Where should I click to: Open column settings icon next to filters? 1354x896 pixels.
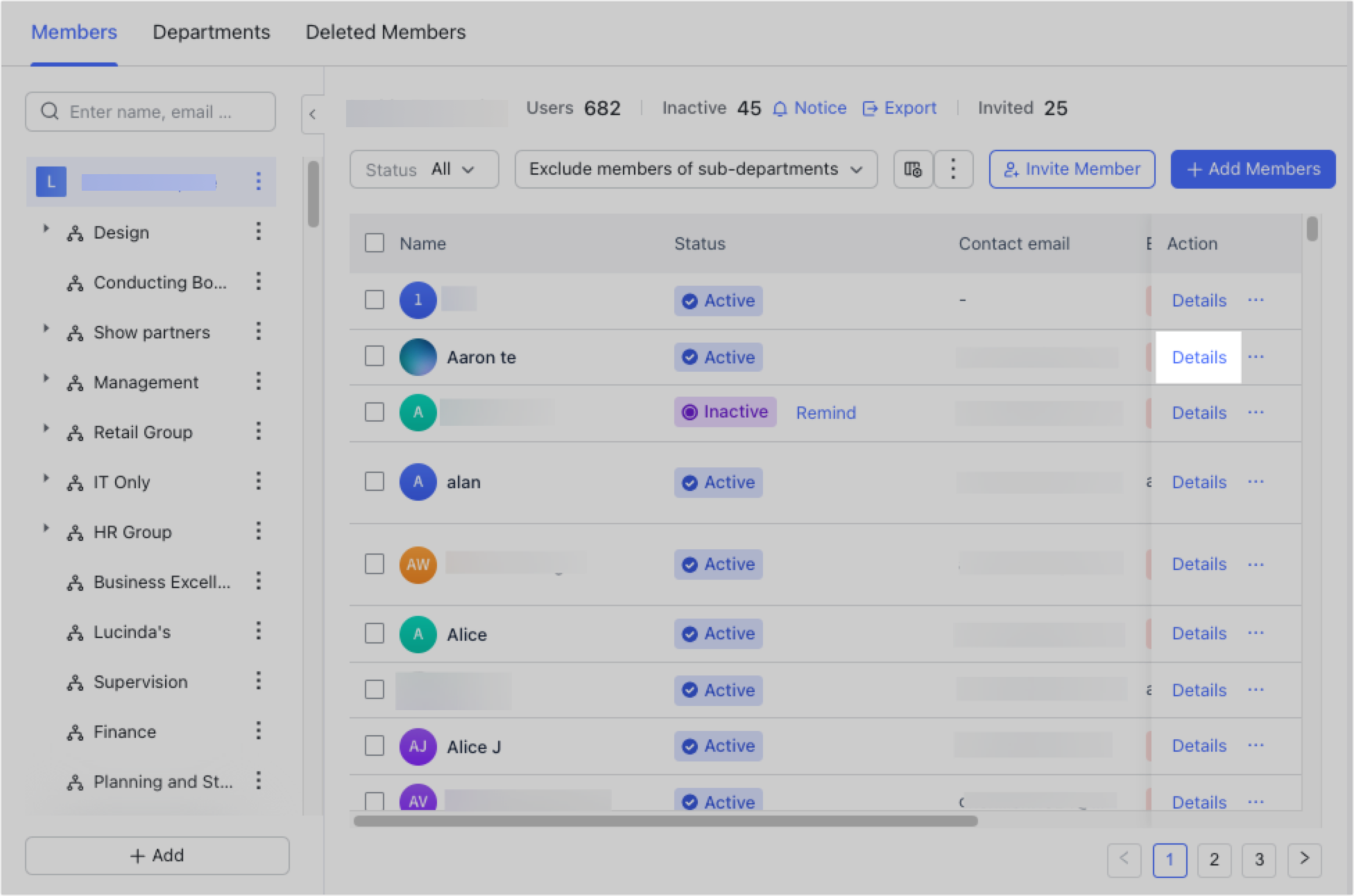pos(913,169)
